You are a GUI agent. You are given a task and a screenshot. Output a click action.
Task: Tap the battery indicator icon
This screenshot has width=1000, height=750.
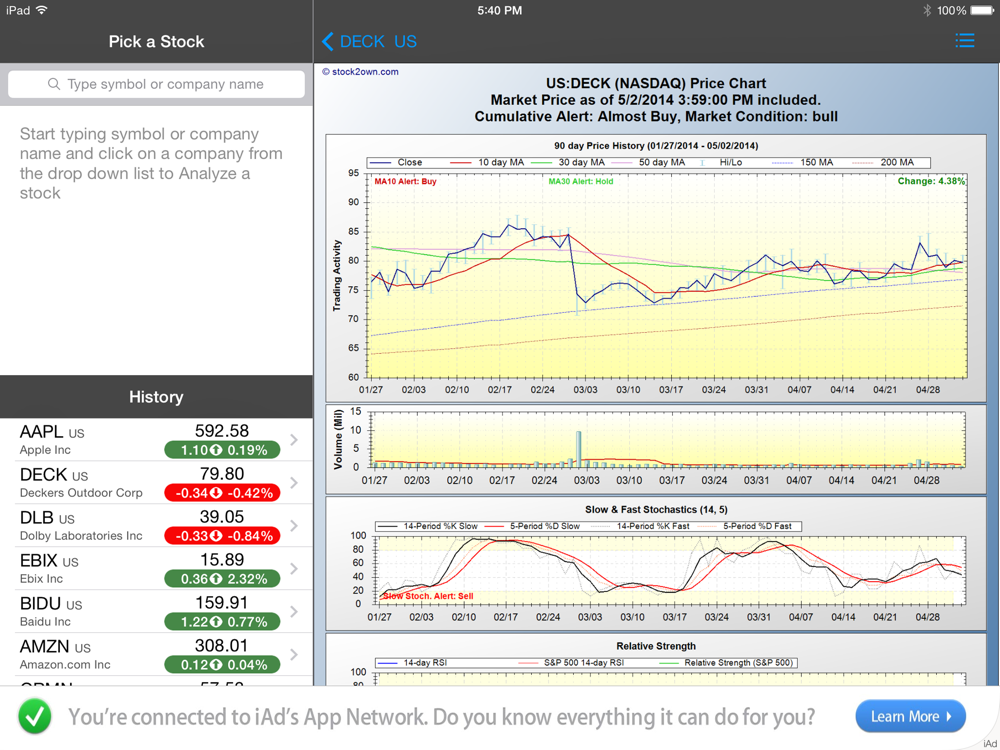(982, 10)
